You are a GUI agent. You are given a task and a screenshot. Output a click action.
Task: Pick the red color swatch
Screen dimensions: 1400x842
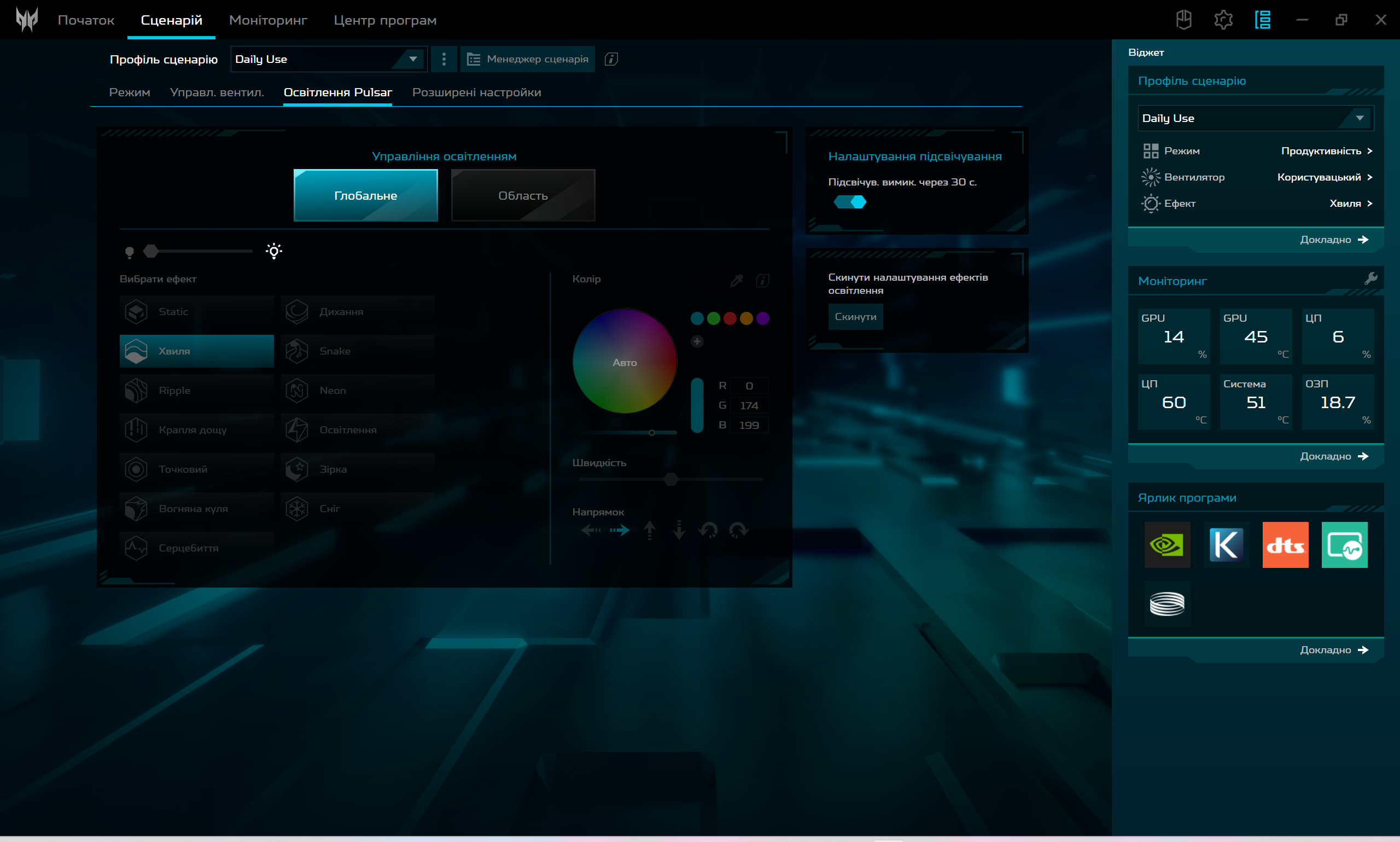[730, 319]
